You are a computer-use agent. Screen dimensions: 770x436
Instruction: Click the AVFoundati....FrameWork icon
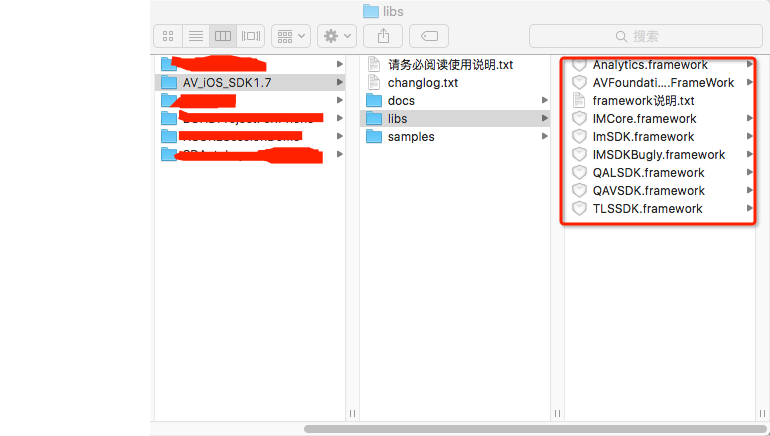[579, 82]
